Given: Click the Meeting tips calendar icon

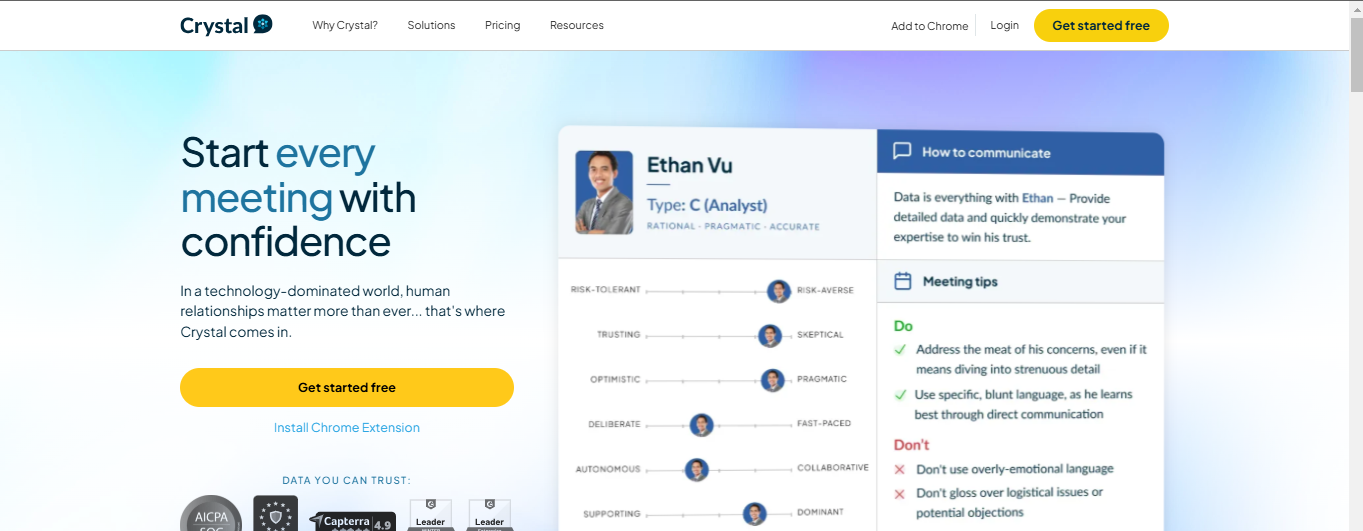Looking at the screenshot, I should coord(902,281).
